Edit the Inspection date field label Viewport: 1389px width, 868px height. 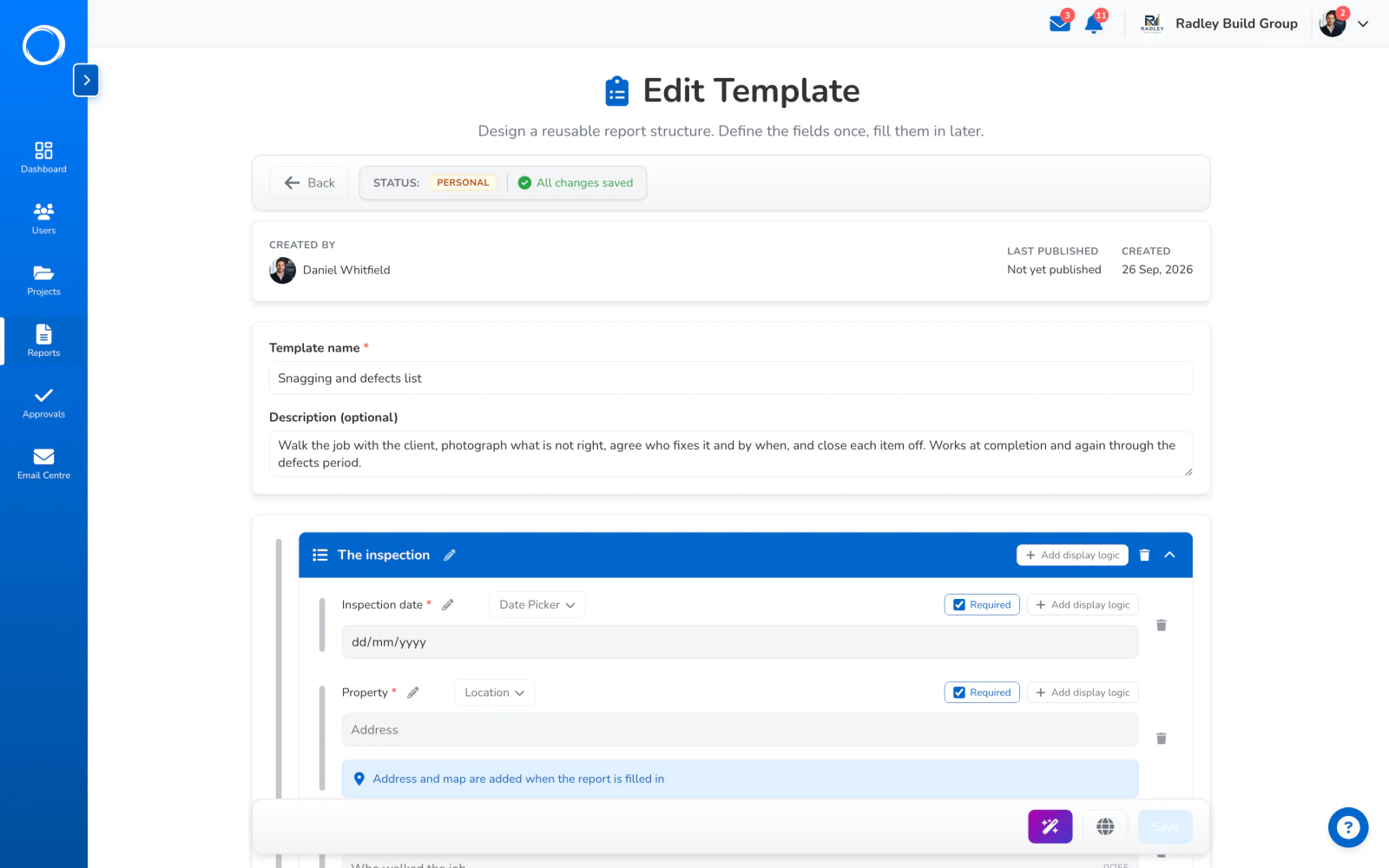click(x=448, y=605)
